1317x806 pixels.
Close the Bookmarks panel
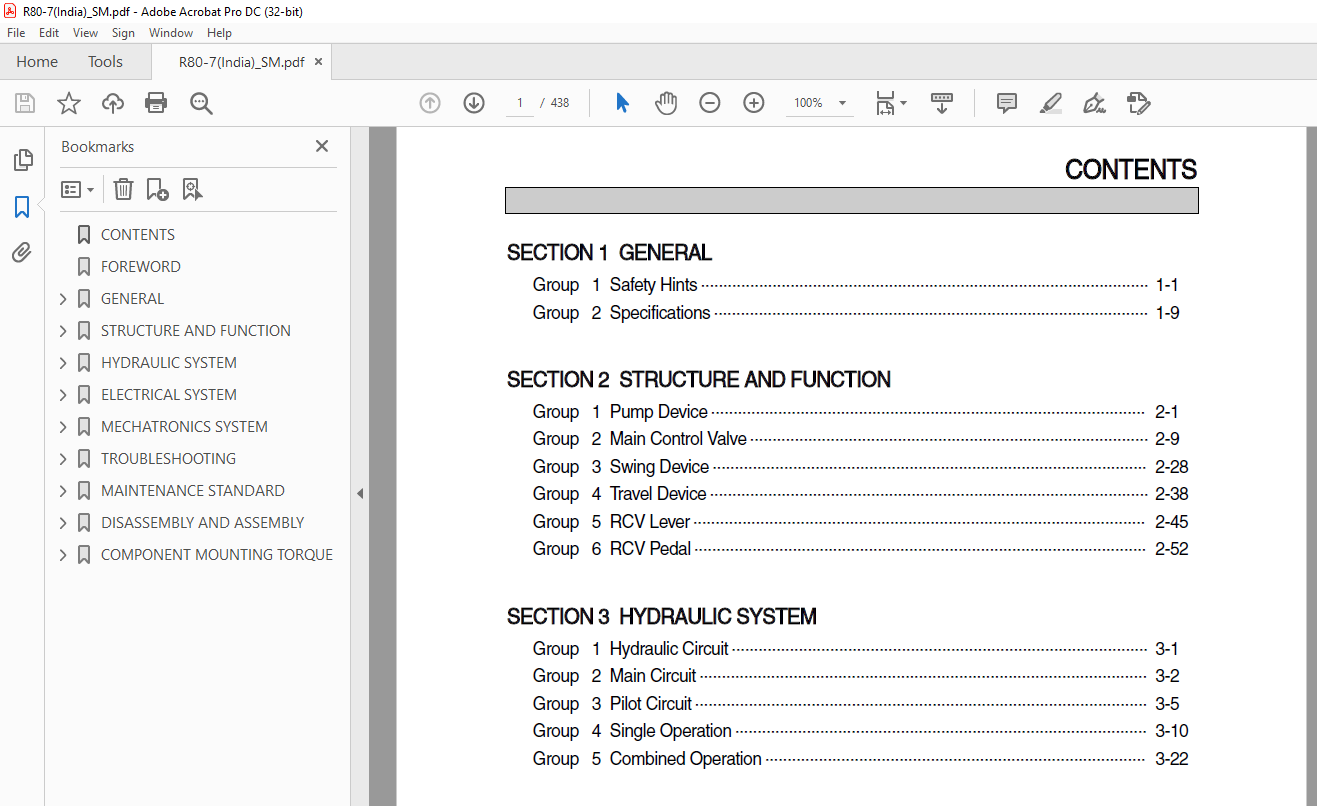tap(322, 146)
